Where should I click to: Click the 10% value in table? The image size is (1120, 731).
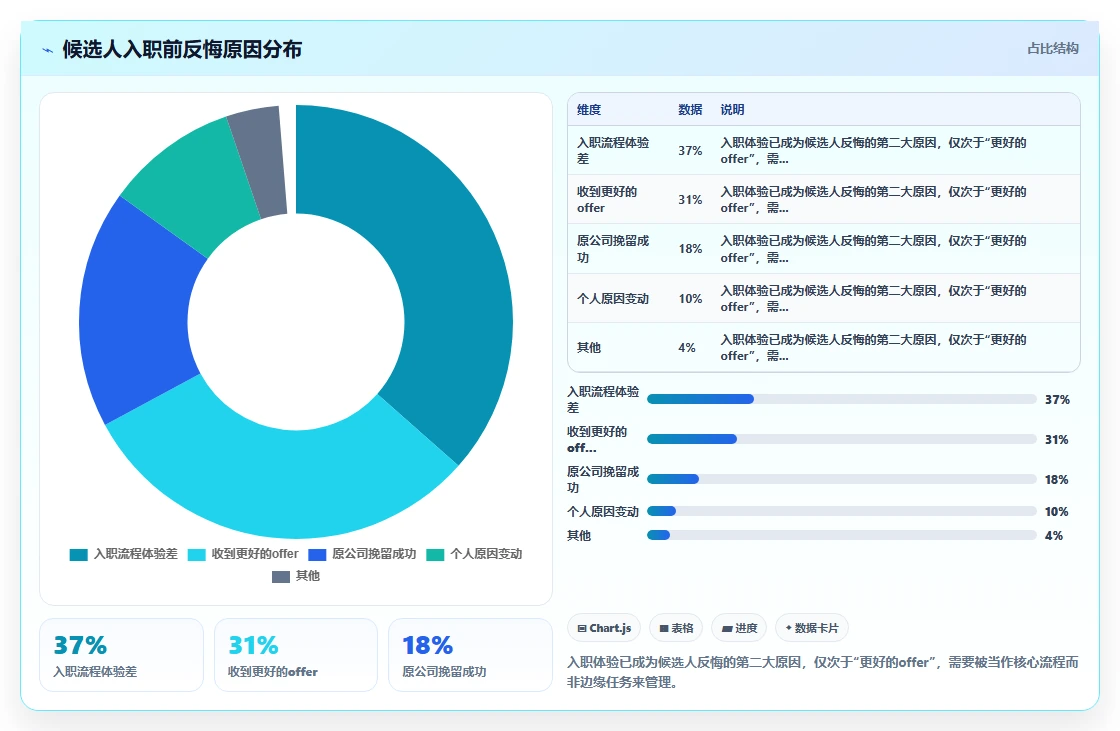(x=690, y=299)
